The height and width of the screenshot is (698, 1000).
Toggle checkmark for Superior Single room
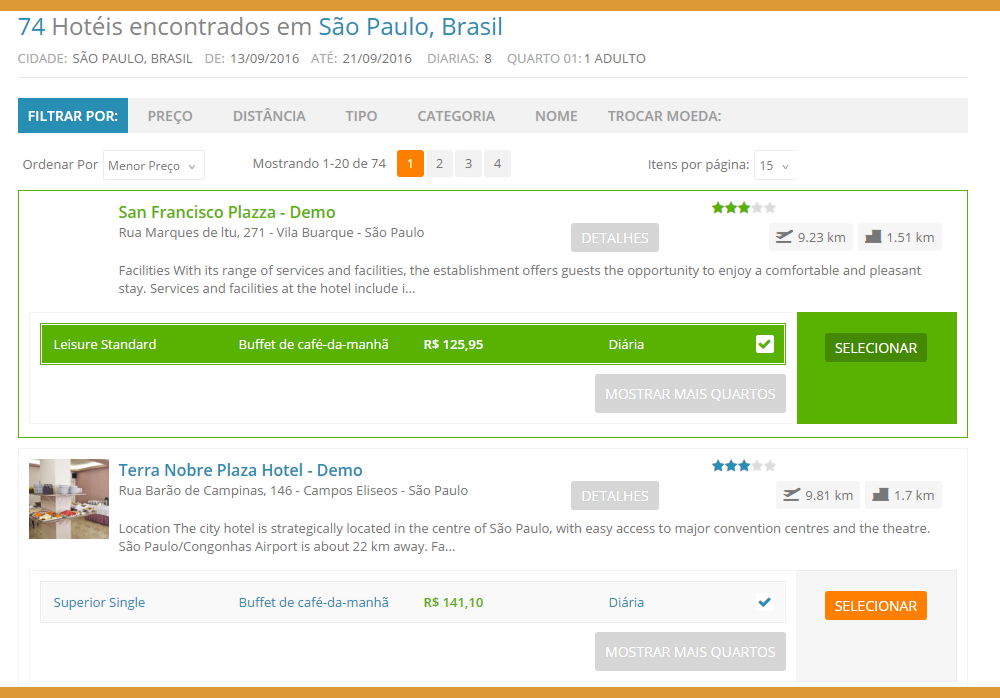tap(765, 602)
